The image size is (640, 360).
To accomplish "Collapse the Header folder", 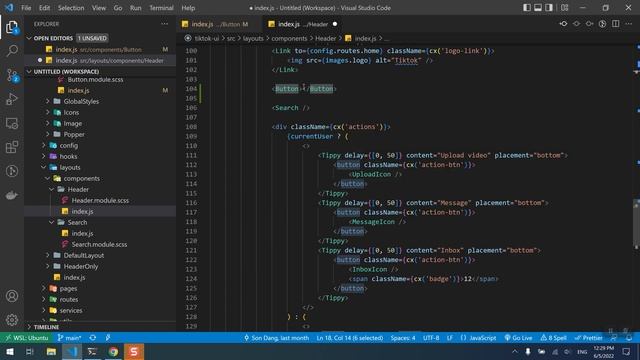I will tap(78, 189).
